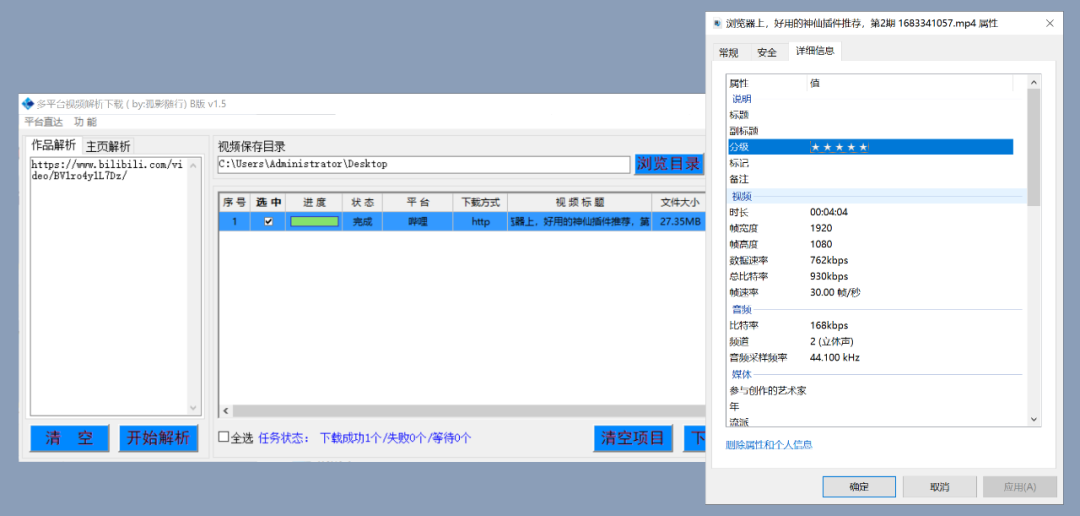Click the 序号 column header
This screenshot has width=1080, height=516.
[234, 203]
